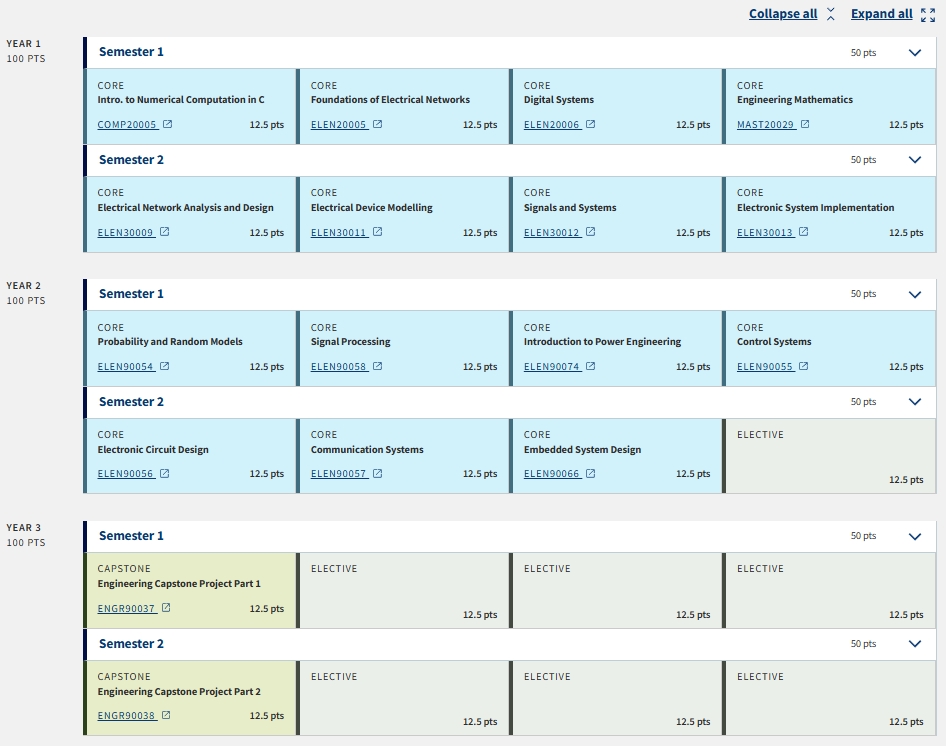946x746 pixels.
Task: Click the Collapse all link
Action: [x=783, y=14]
